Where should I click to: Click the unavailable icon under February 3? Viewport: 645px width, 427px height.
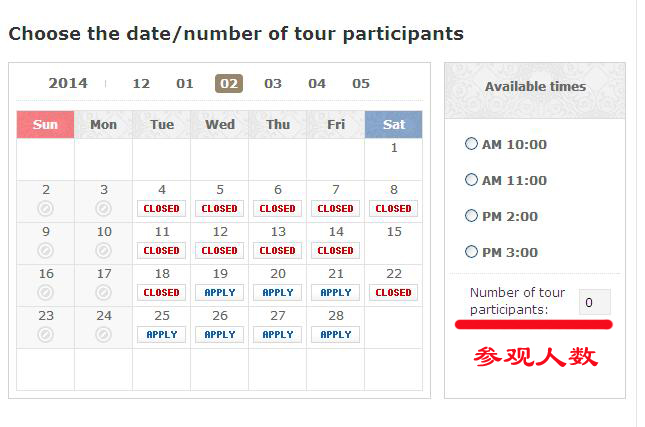pos(104,209)
